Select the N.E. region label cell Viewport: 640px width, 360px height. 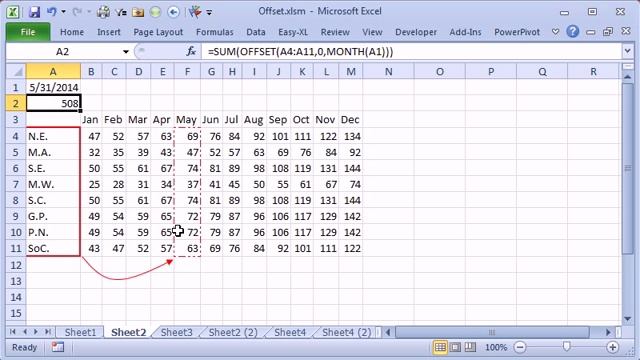point(53,136)
